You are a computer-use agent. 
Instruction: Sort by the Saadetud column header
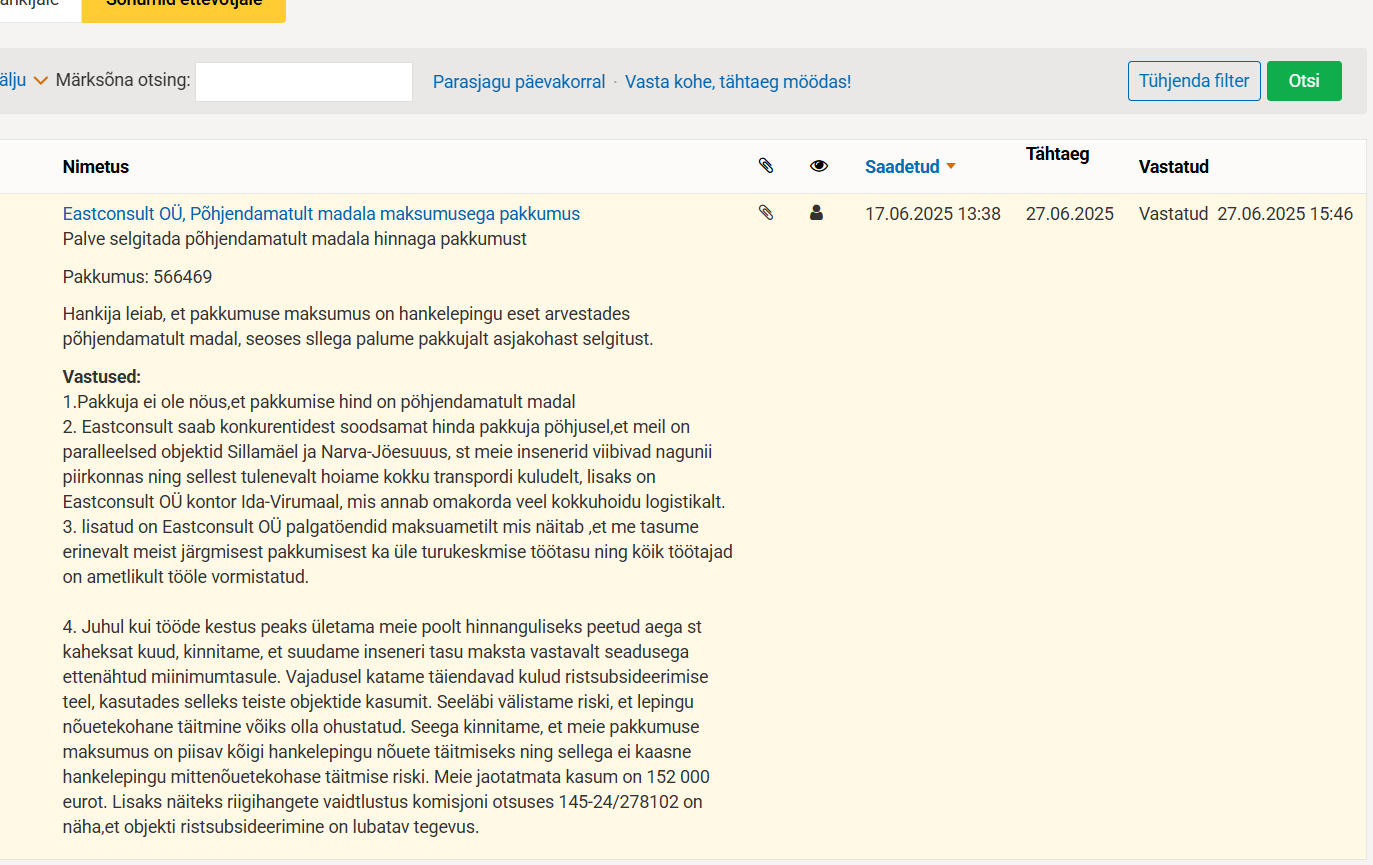pyautogui.click(x=902, y=167)
